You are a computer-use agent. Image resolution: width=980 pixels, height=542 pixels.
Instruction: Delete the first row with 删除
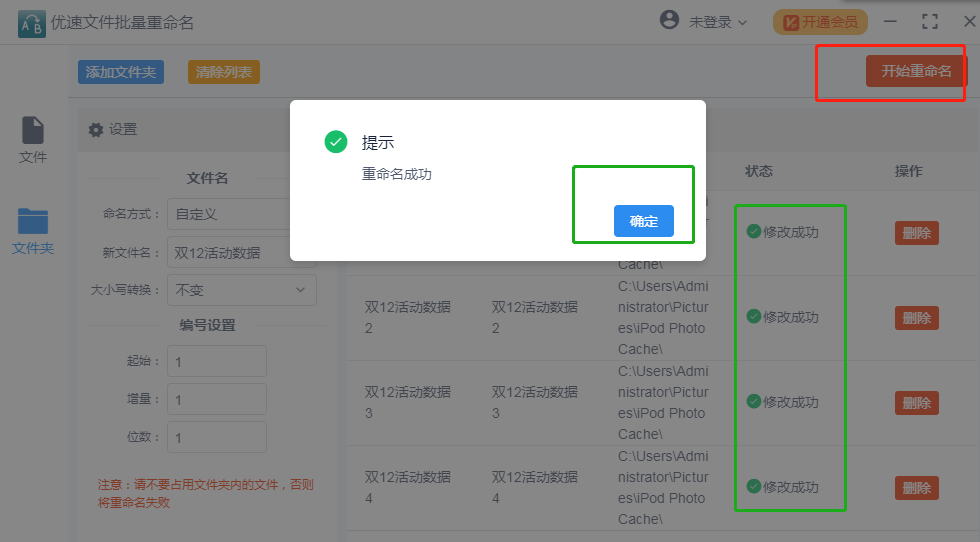point(917,233)
